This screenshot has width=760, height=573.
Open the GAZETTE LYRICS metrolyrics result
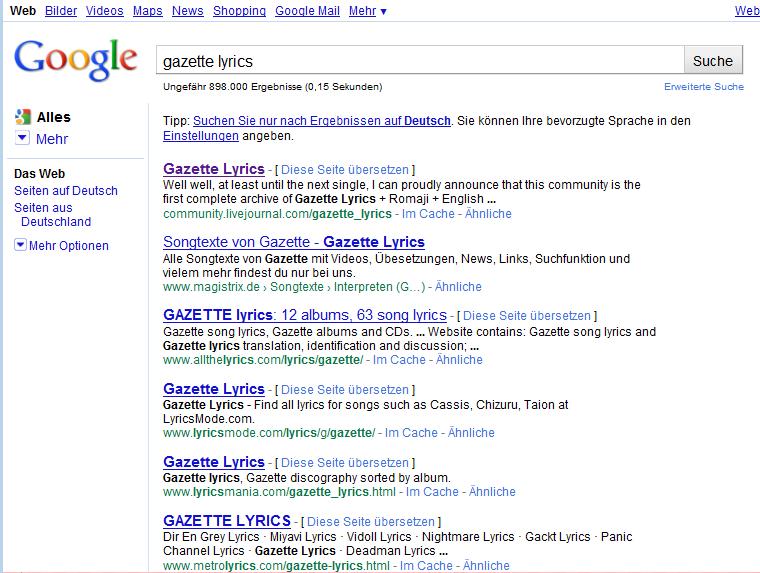pos(227,521)
